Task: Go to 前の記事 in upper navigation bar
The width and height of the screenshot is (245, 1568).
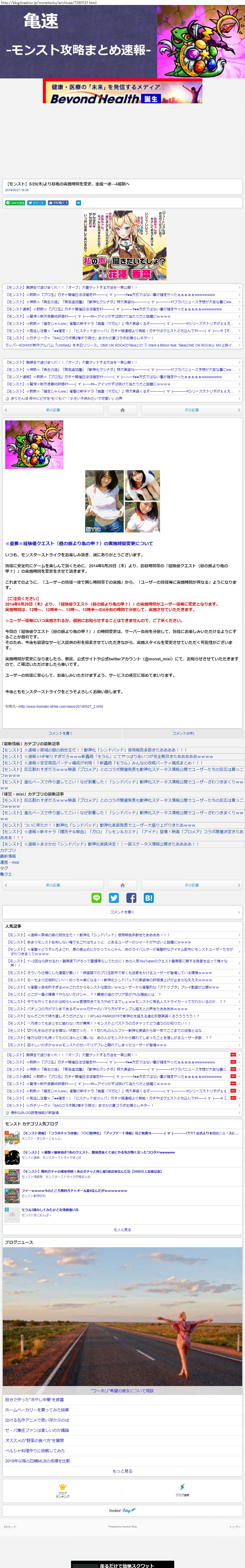Action: pyautogui.click(x=53, y=410)
